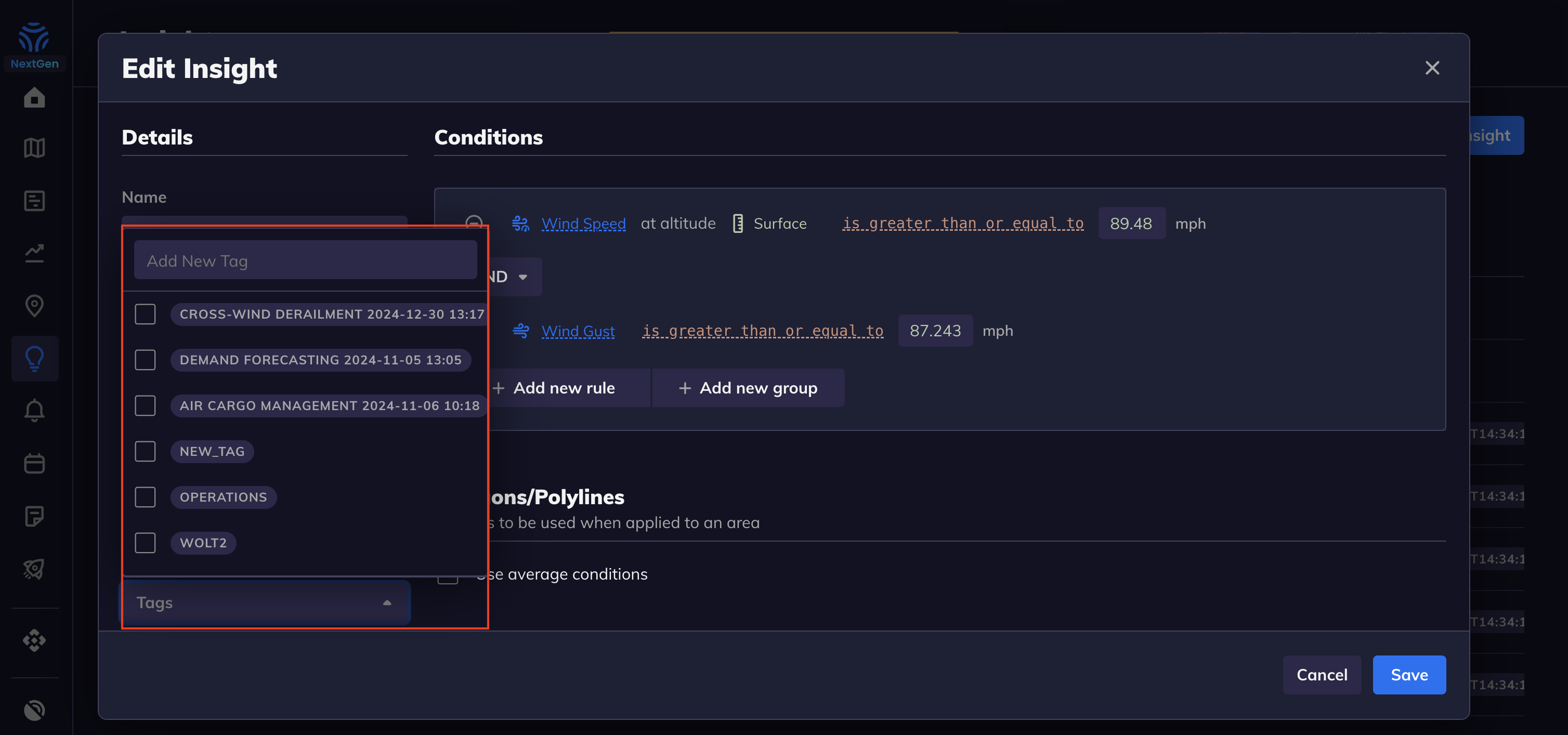Viewport: 1568px width, 735px height.
Task: Click the Wind Speed wind icon
Action: point(520,224)
